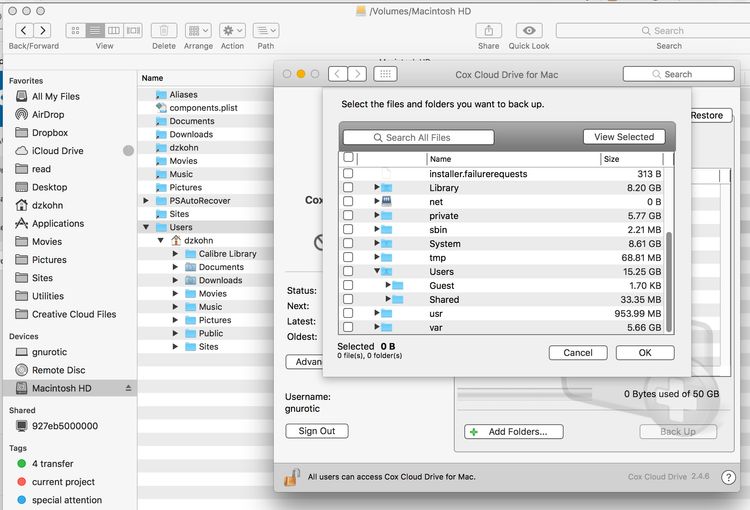Screen dimensions: 750x510
Task: Select the 4 transfer green tag
Action: click(x=53, y=464)
